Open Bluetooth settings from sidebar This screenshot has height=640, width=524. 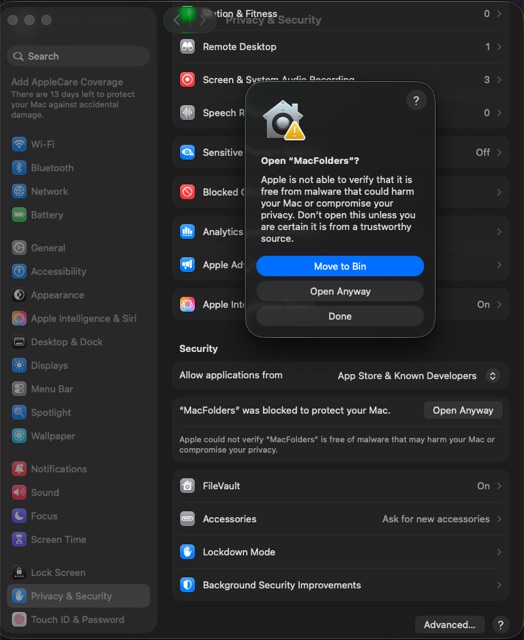pyautogui.click(x=78, y=168)
